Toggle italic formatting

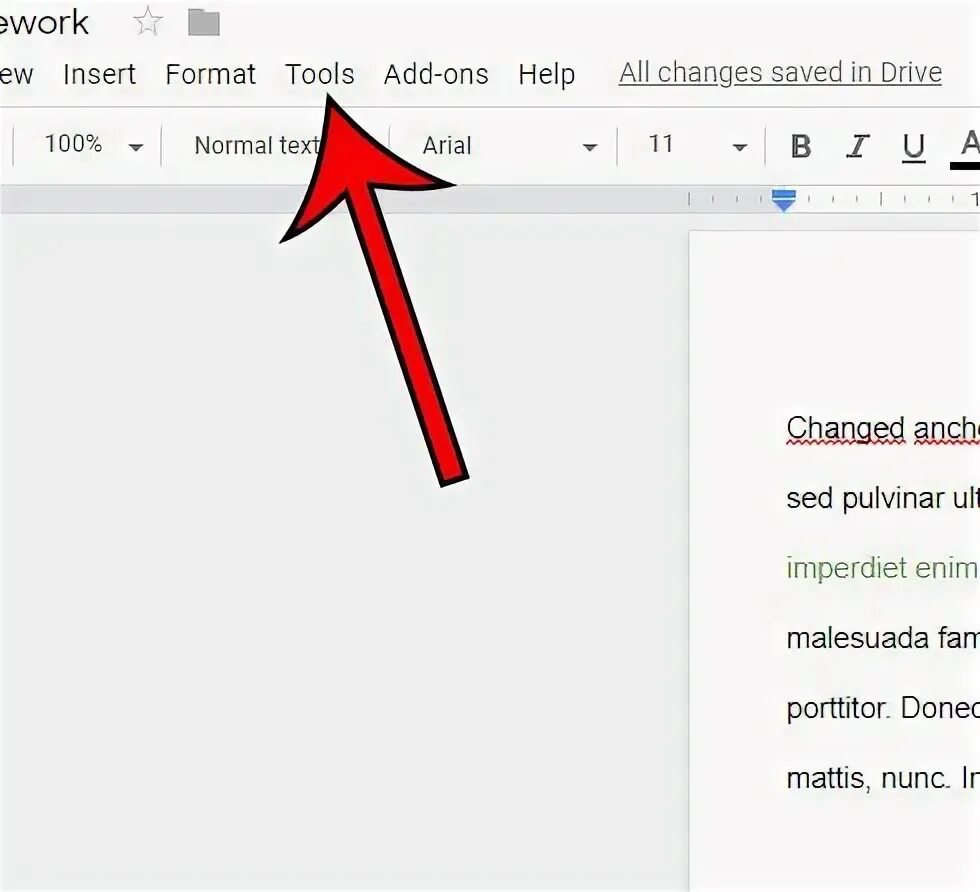pos(858,146)
